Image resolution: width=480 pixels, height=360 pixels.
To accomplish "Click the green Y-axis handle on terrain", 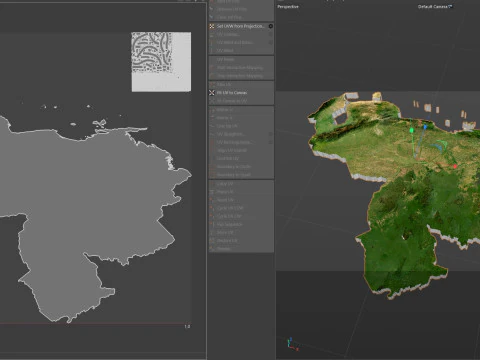I will [x=412, y=130].
